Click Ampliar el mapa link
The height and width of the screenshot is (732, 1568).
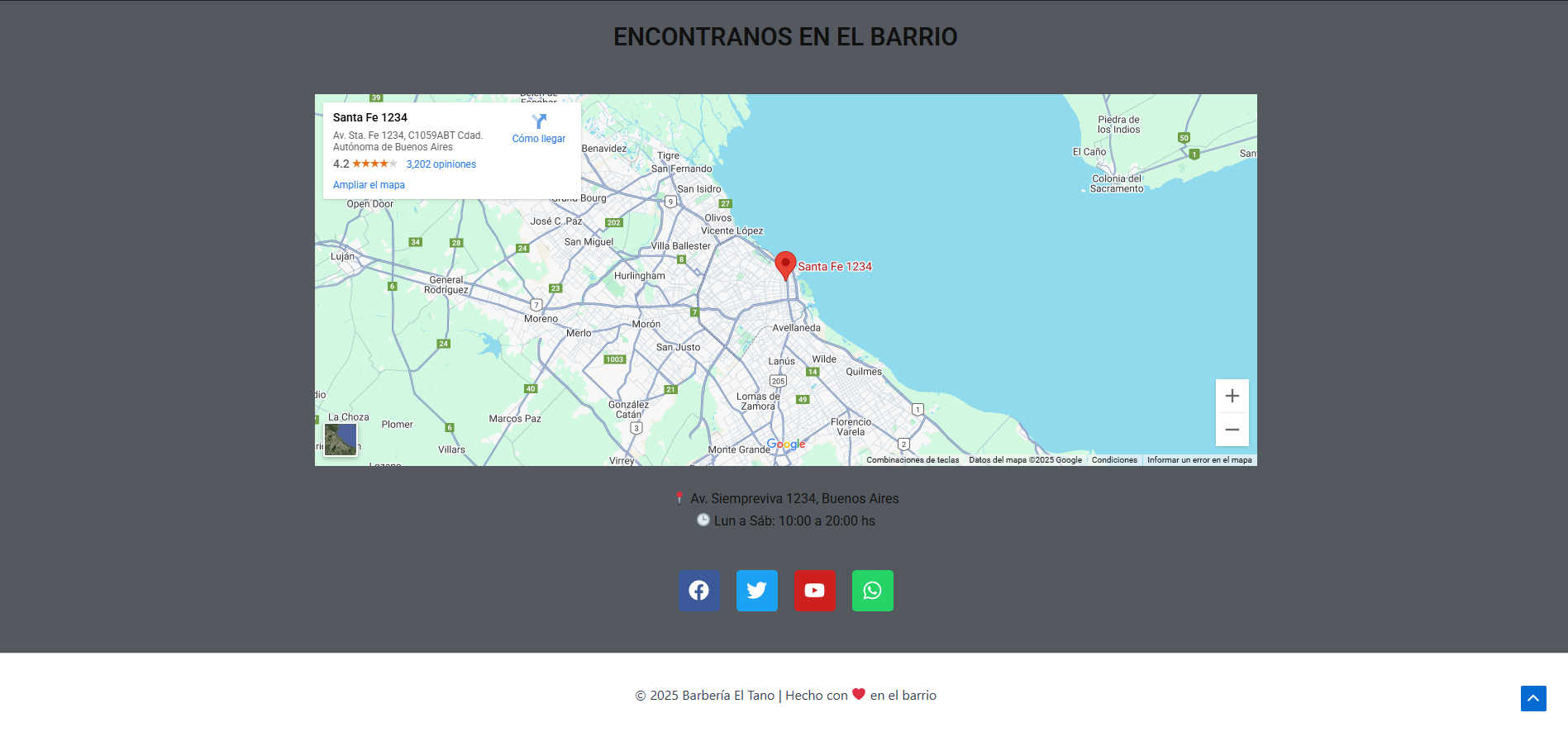369,185
